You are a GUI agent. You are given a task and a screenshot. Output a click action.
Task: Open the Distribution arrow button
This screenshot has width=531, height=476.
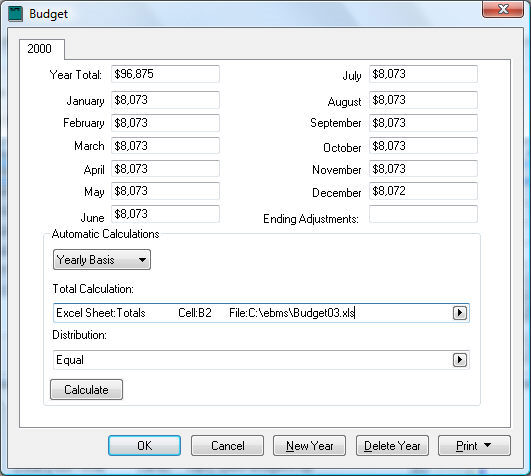coord(460,360)
